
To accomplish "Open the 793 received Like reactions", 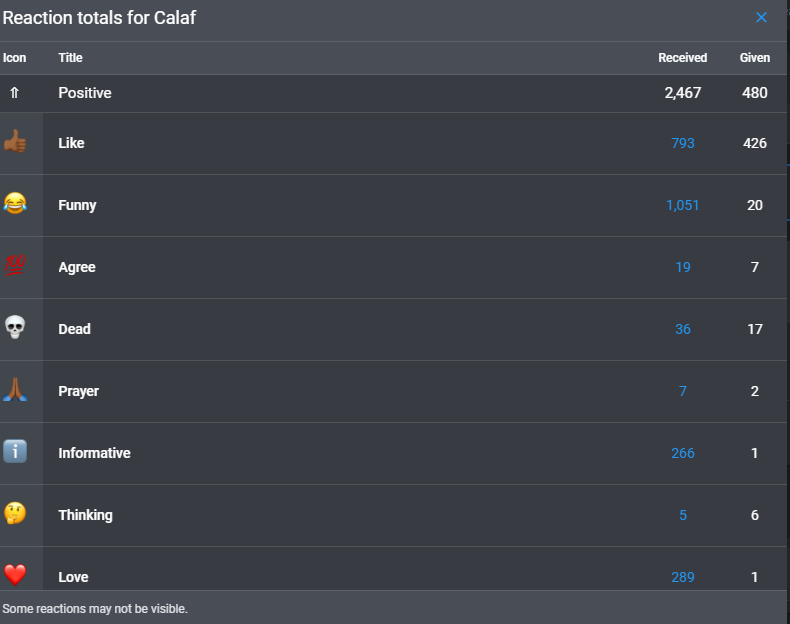I will click(683, 143).
